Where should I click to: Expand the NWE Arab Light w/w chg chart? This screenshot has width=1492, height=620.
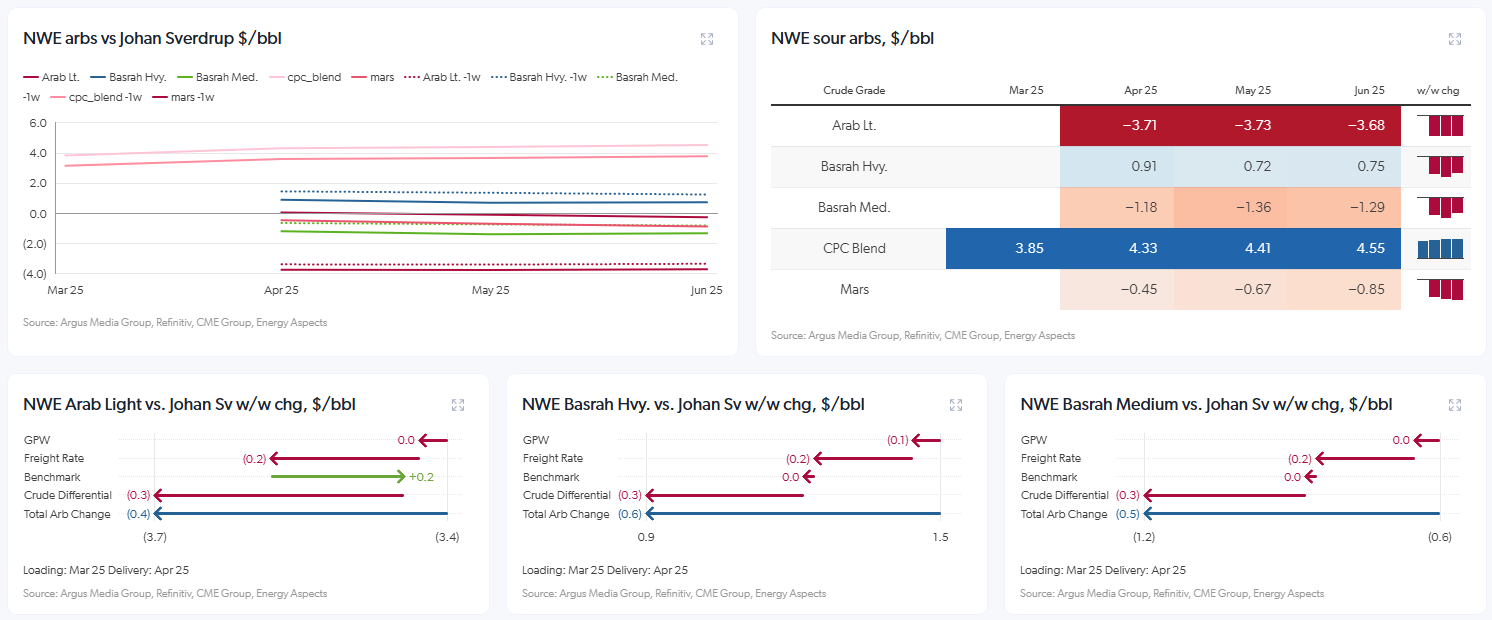click(x=458, y=405)
